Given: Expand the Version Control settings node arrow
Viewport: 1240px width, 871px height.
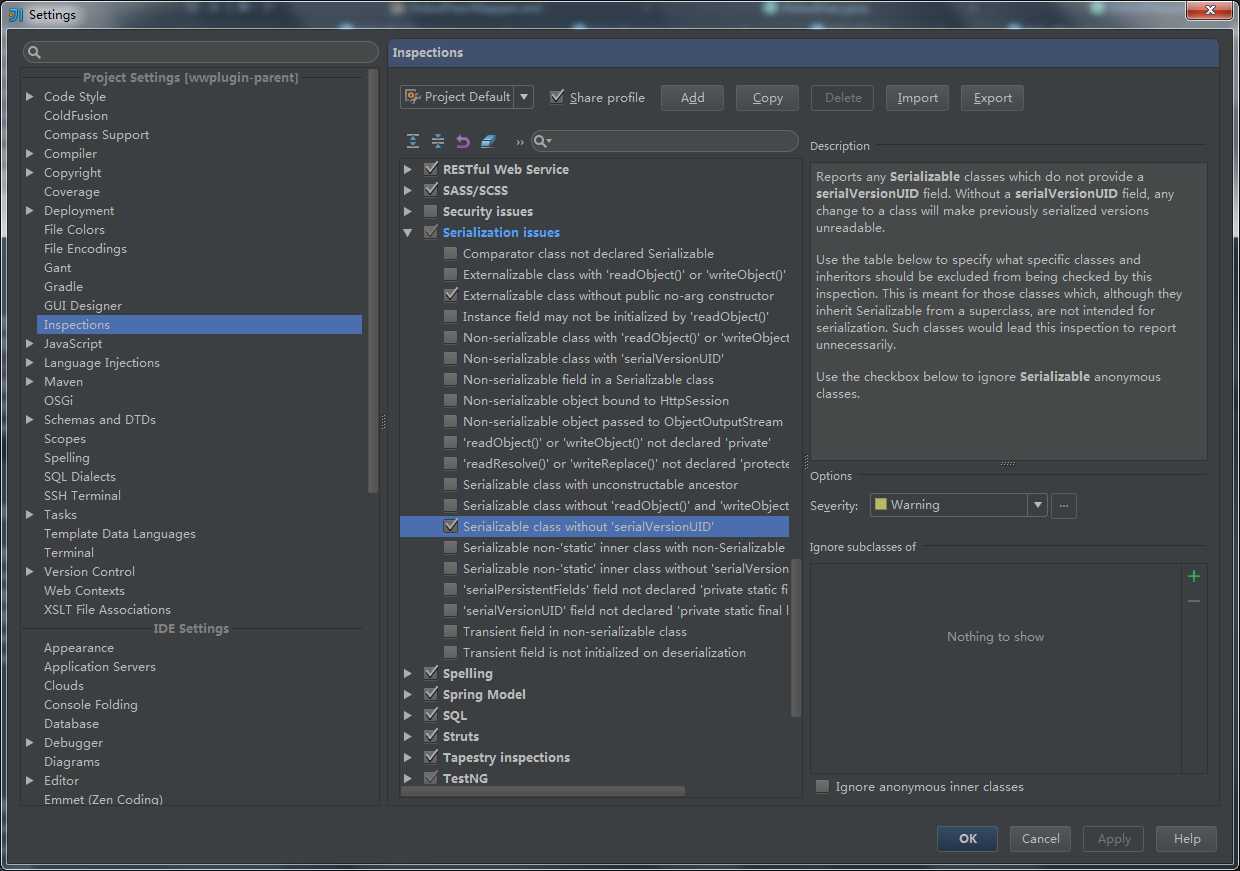Looking at the screenshot, I should click(30, 572).
